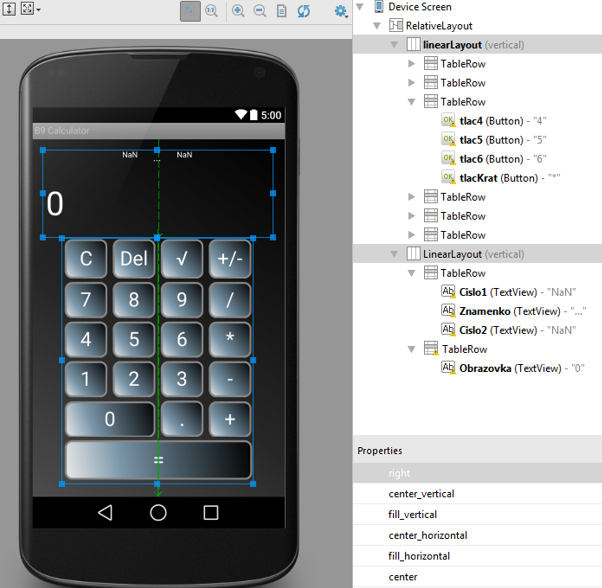This screenshot has height=588, width=602.
Task: Click the 7 calculator button
Action: coord(86,300)
